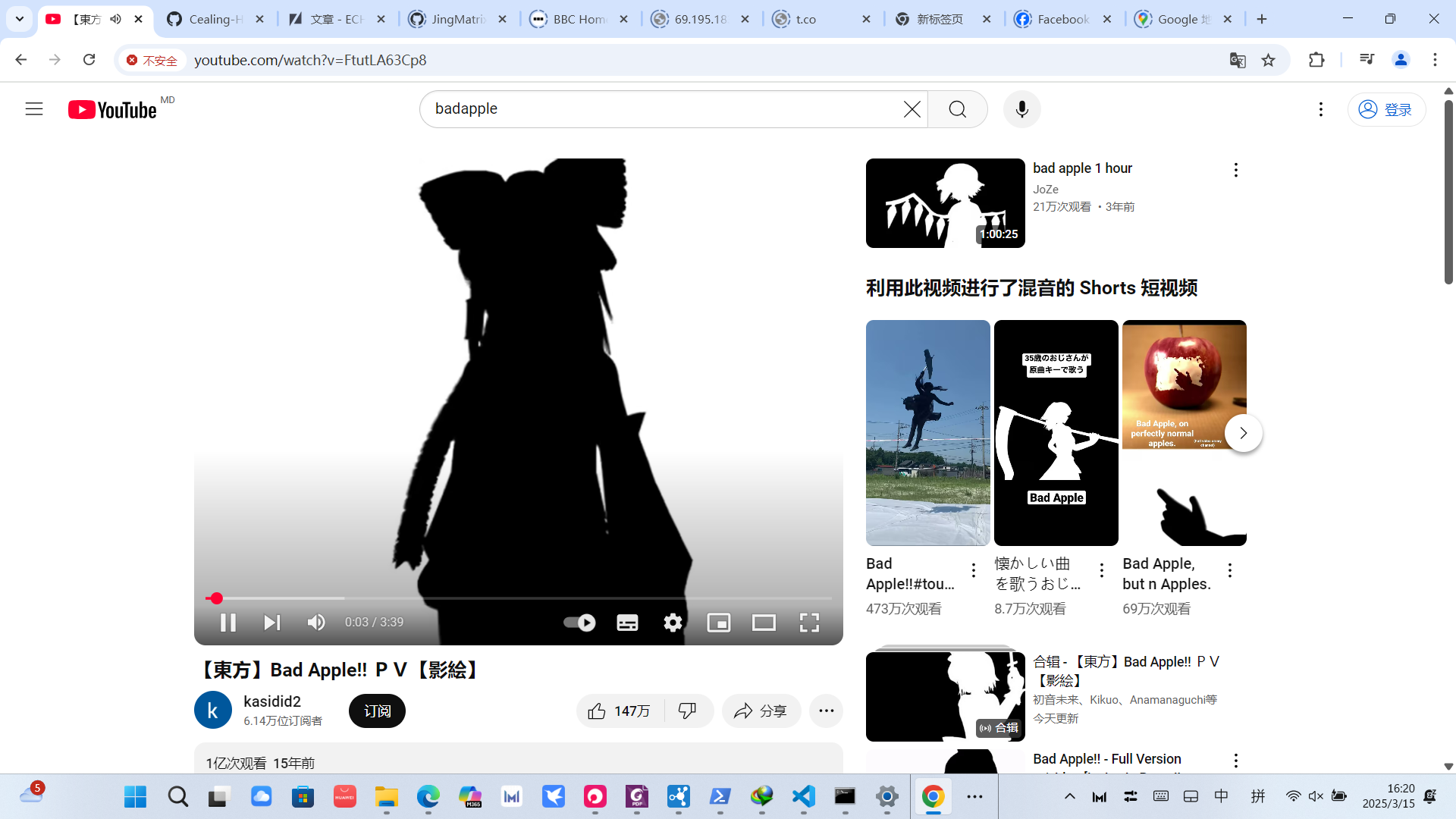This screenshot has width=1456, height=819.
Task: Open the player settings gear
Action: [673, 623]
